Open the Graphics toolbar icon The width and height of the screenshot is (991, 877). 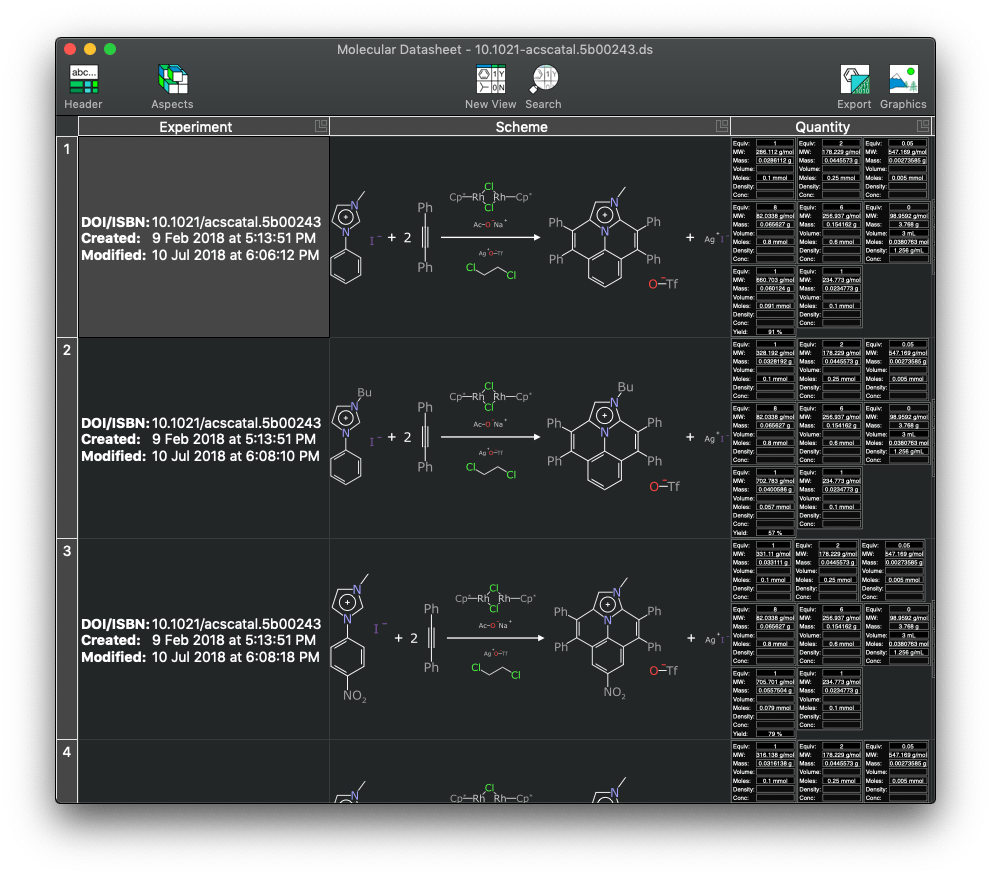(x=903, y=80)
